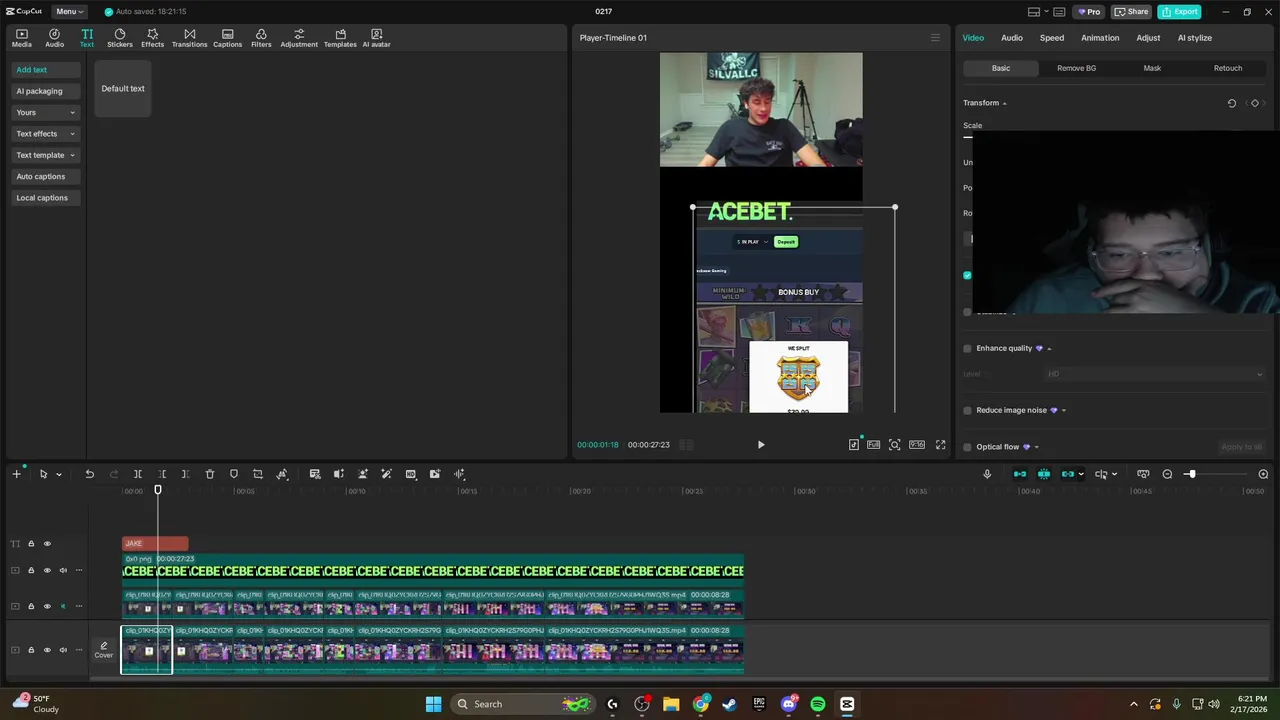Screen dimensions: 1280x720
Task: Switch to the Animation inspector tab
Action: coord(1100,38)
